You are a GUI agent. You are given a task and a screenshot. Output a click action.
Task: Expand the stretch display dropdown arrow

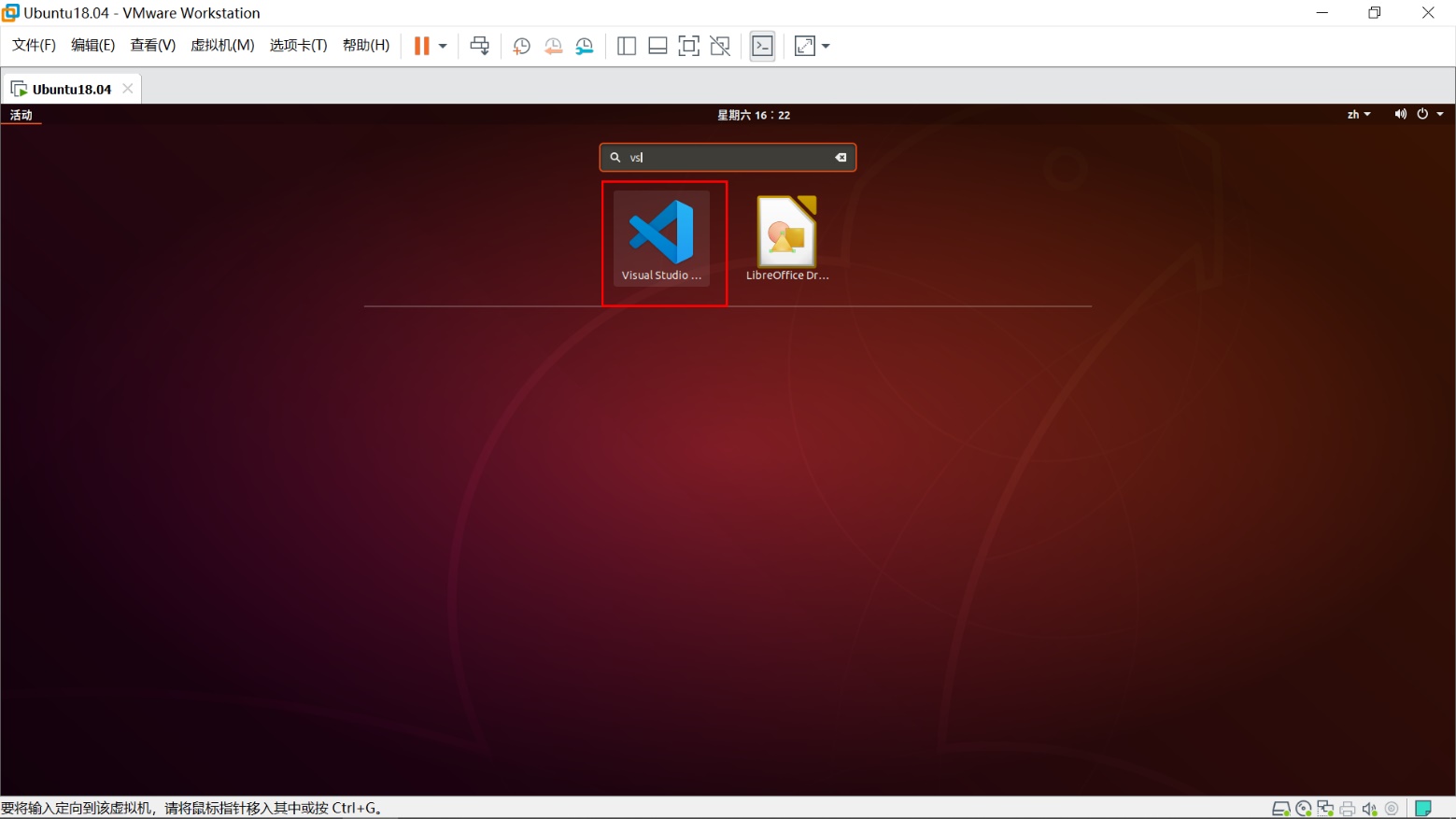[826, 46]
